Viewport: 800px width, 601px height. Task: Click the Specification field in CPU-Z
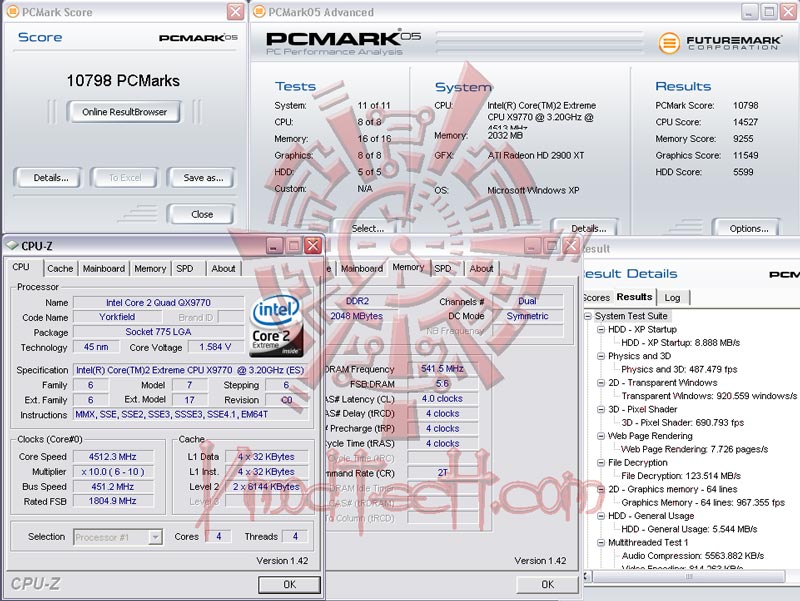[190, 370]
